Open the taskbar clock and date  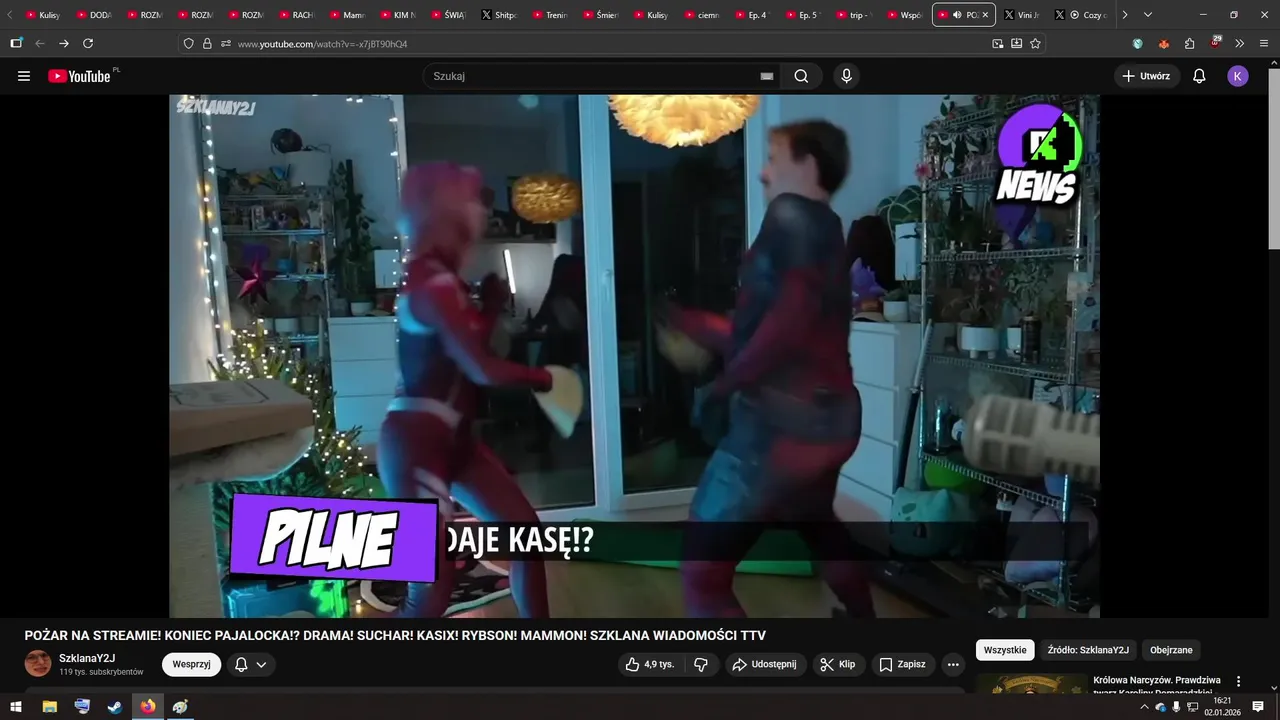point(1221,706)
